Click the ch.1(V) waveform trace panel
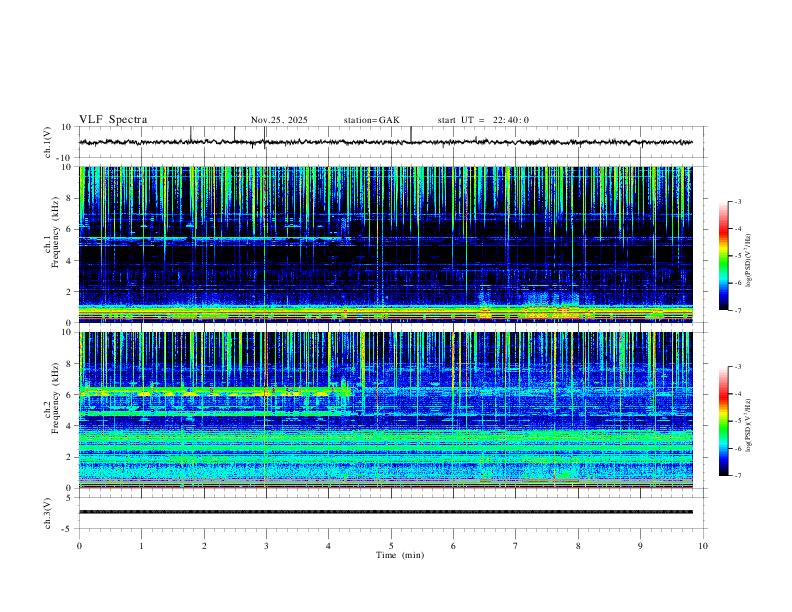This screenshot has height=612, width=792. 390,142
